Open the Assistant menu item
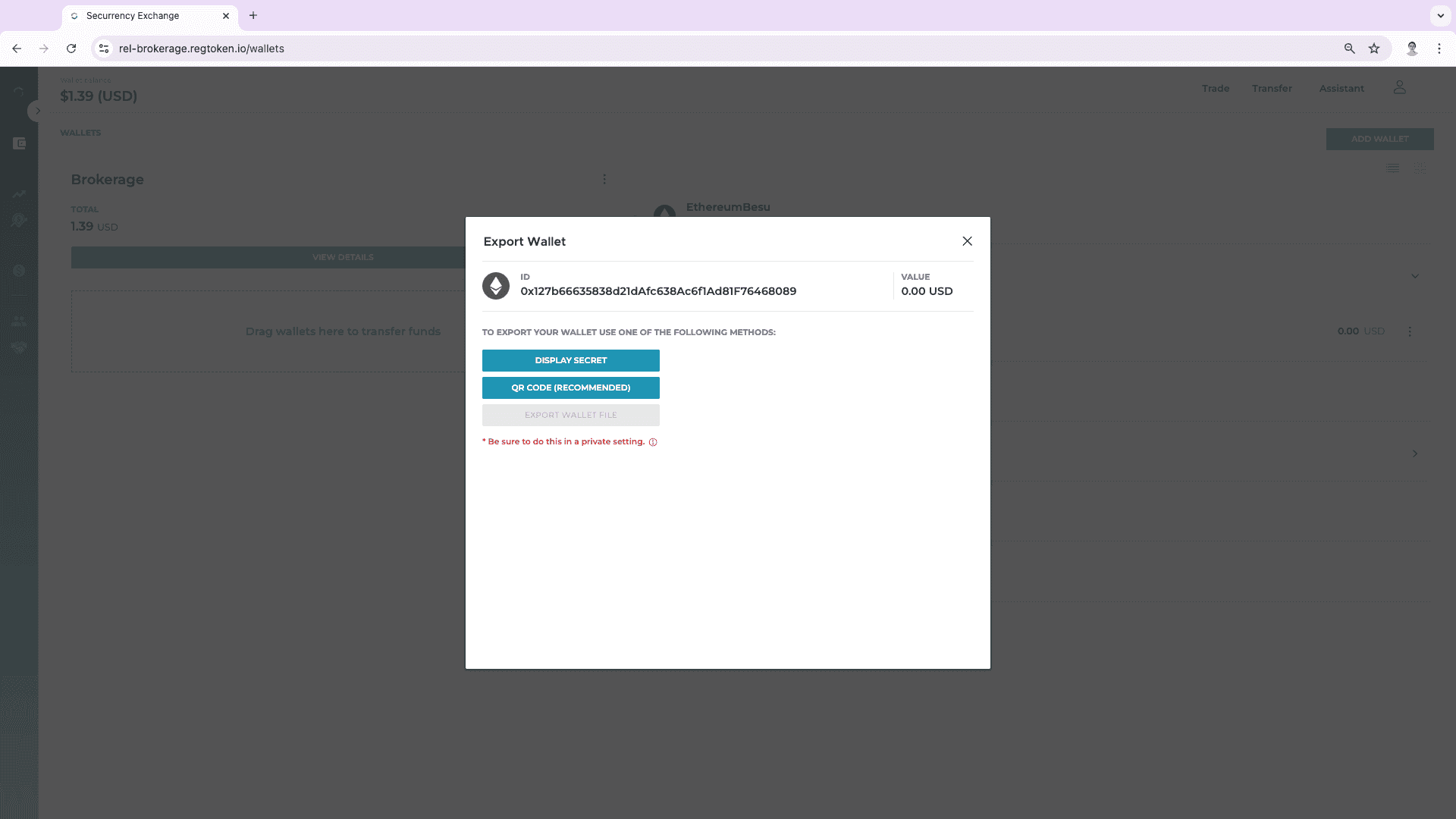The width and height of the screenshot is (1456, 819). coord(1341,89)
